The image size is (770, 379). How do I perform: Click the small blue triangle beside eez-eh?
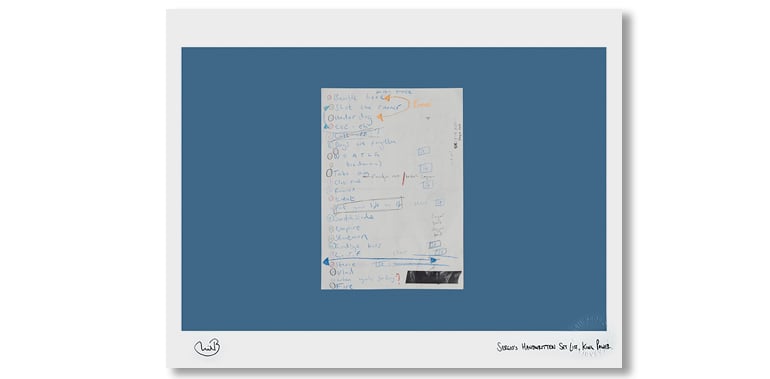click(x=326, y=127)
